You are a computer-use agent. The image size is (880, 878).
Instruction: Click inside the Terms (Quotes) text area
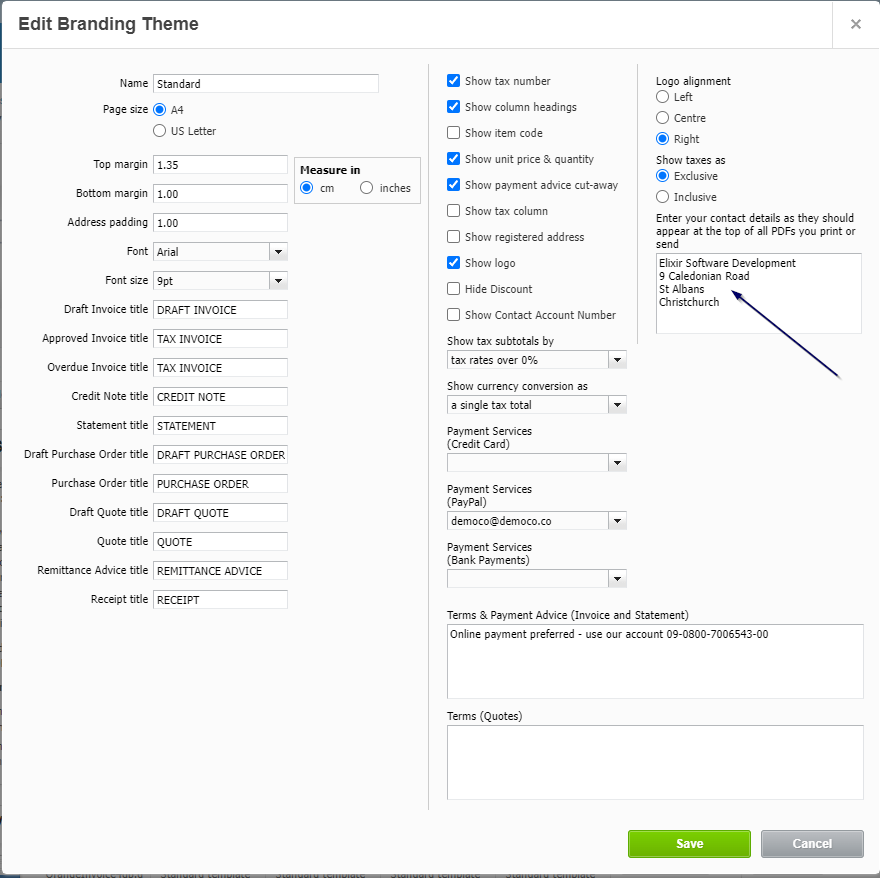pyautogui.click(x=655, y=762)
